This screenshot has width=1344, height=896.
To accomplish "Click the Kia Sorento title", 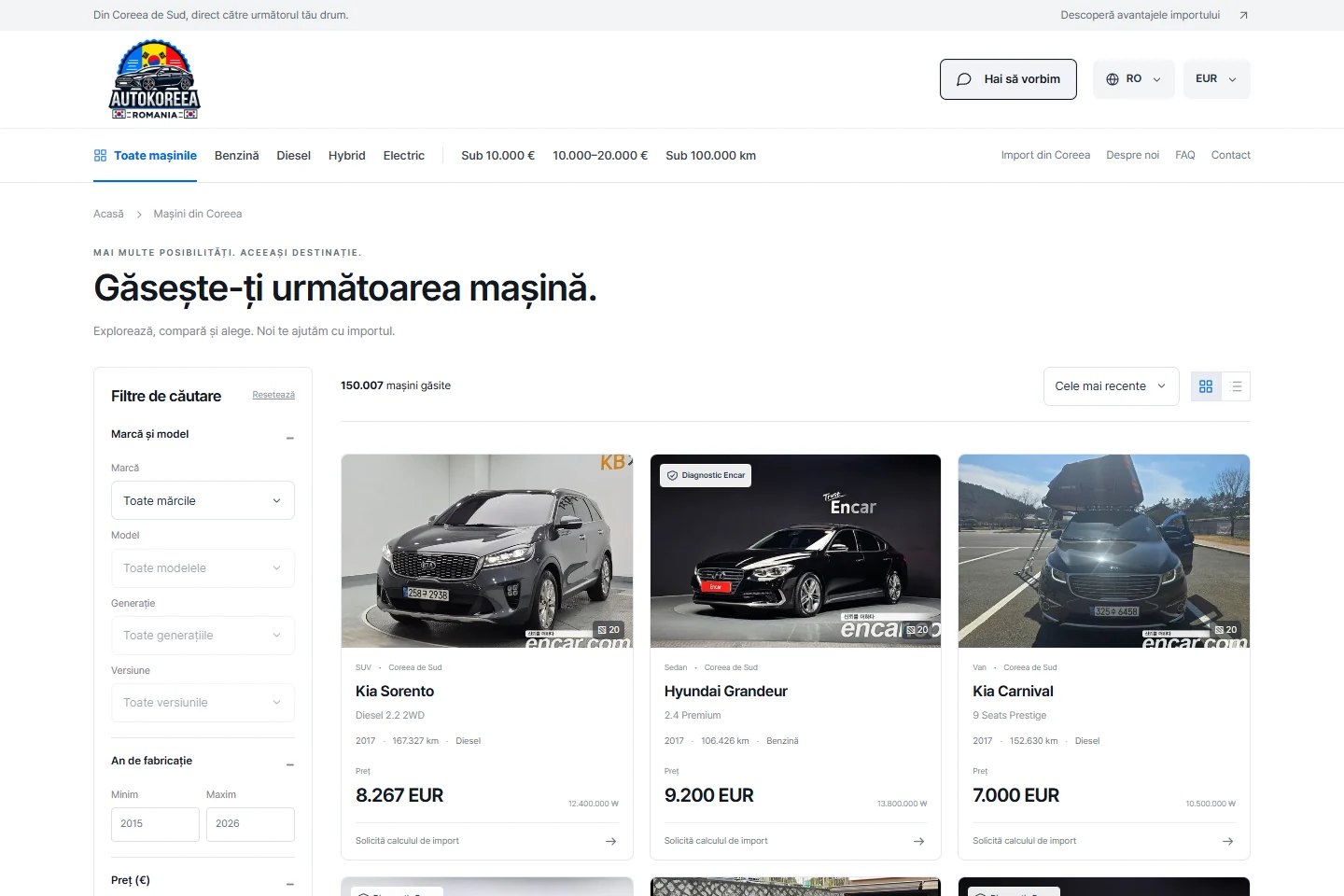I will (x=395, y=692).
